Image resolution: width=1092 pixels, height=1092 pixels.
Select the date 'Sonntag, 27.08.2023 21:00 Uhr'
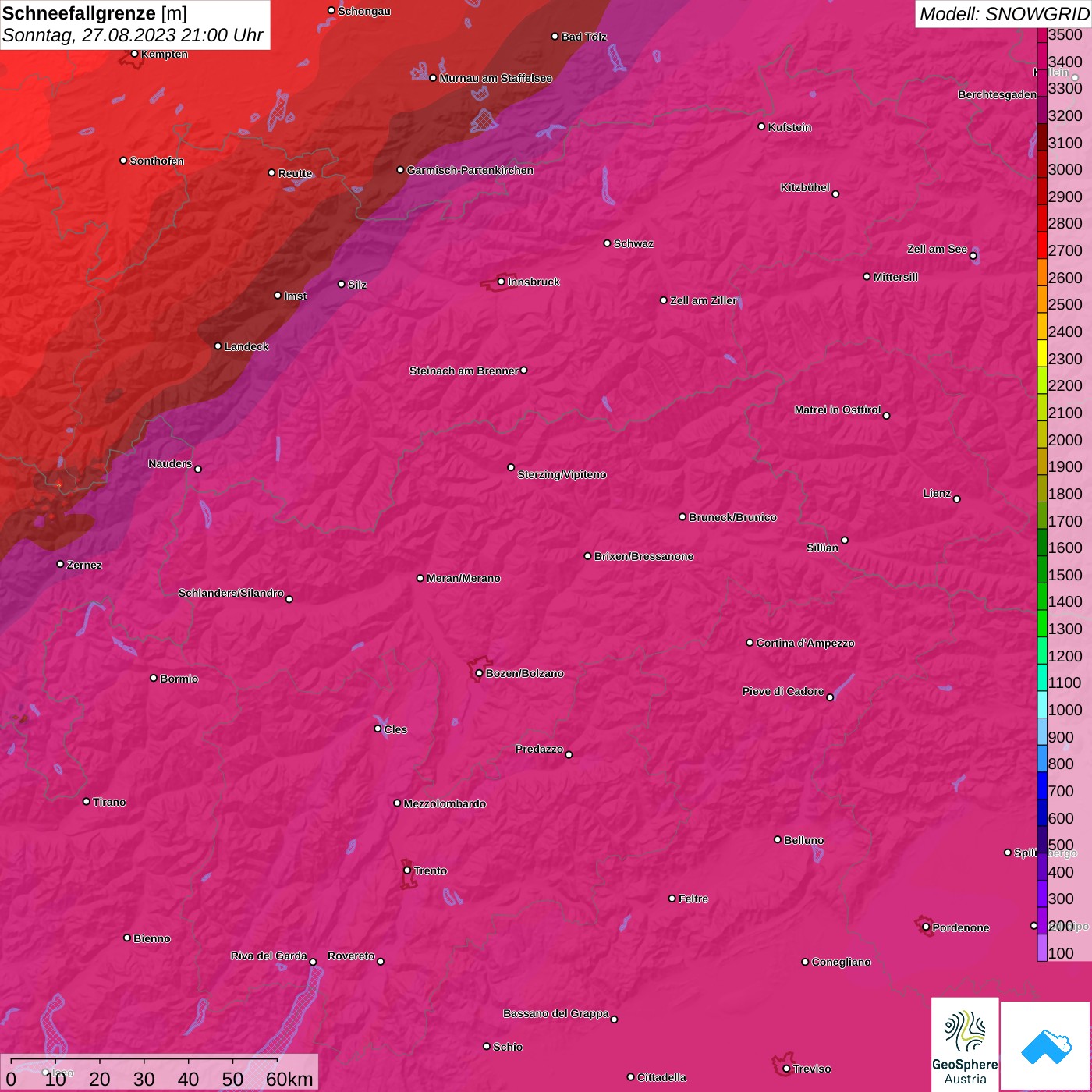pos(133,35)
